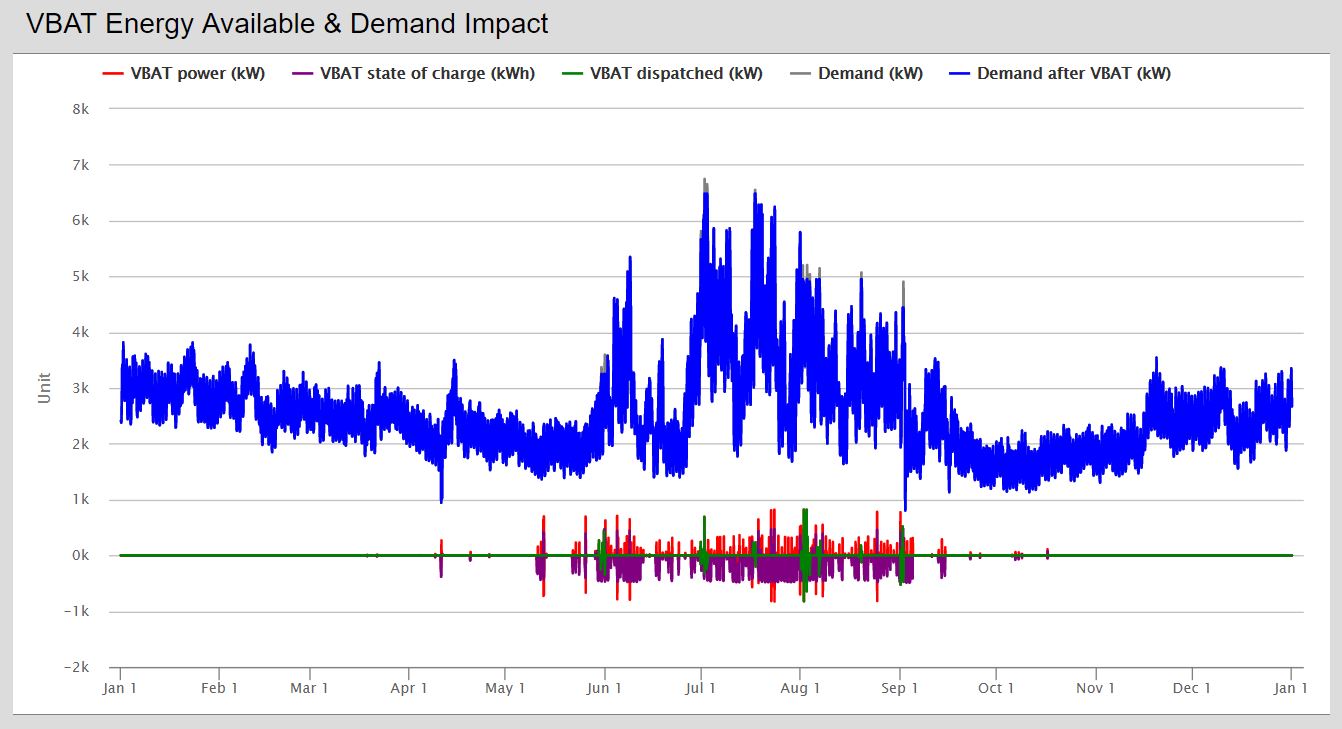1342x729 pixels.
Task: Click the green VBAT dispatched legend marker
Action: click(572, 74)
